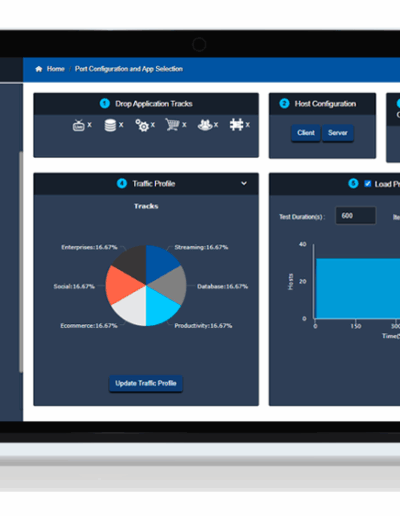This screenshot has height=516, width=400.
Task: Select the Ecommerce shopping cart icon
Action: click(173, 125)
